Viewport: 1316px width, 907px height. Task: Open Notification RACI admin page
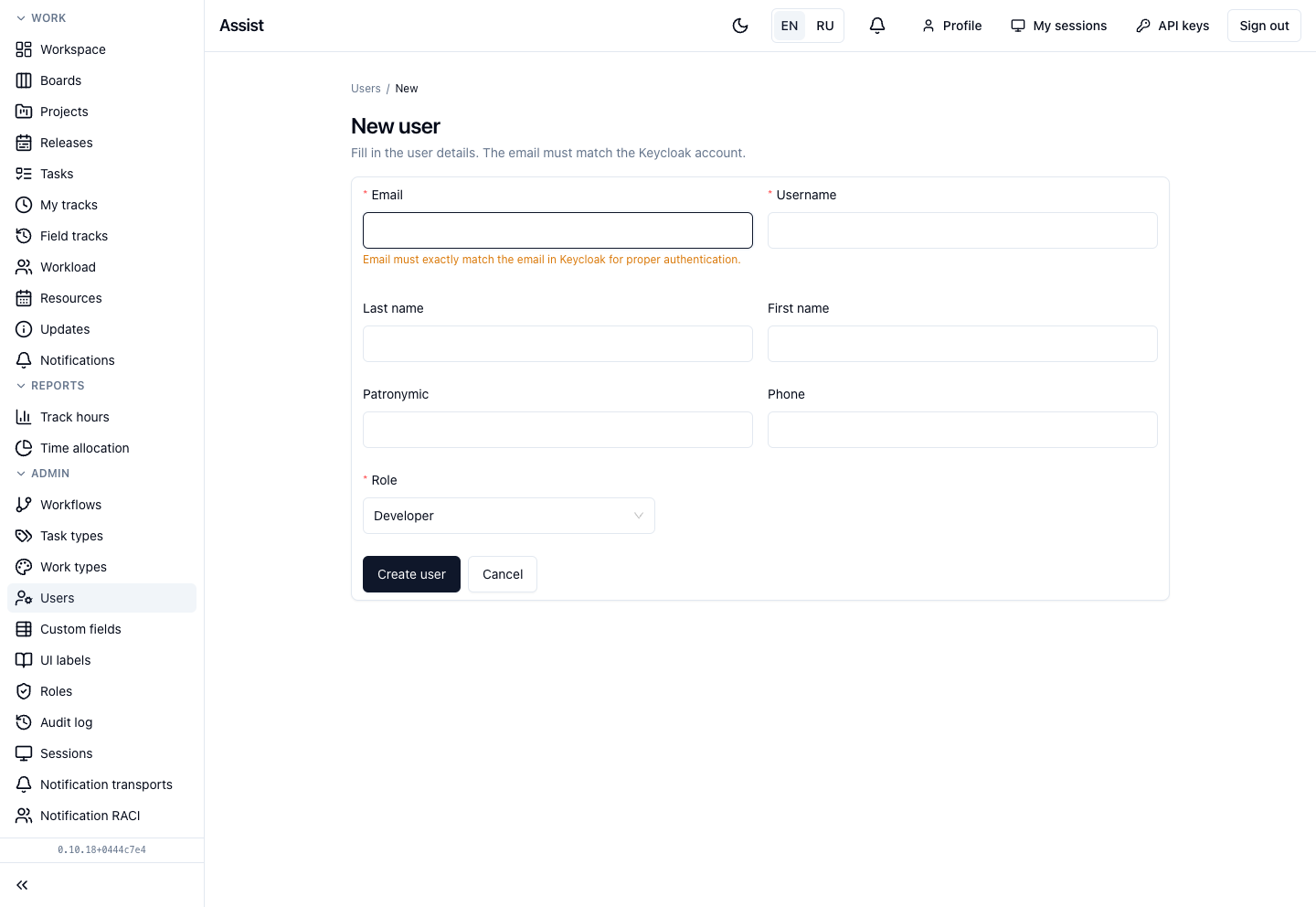tap(101, 816)
